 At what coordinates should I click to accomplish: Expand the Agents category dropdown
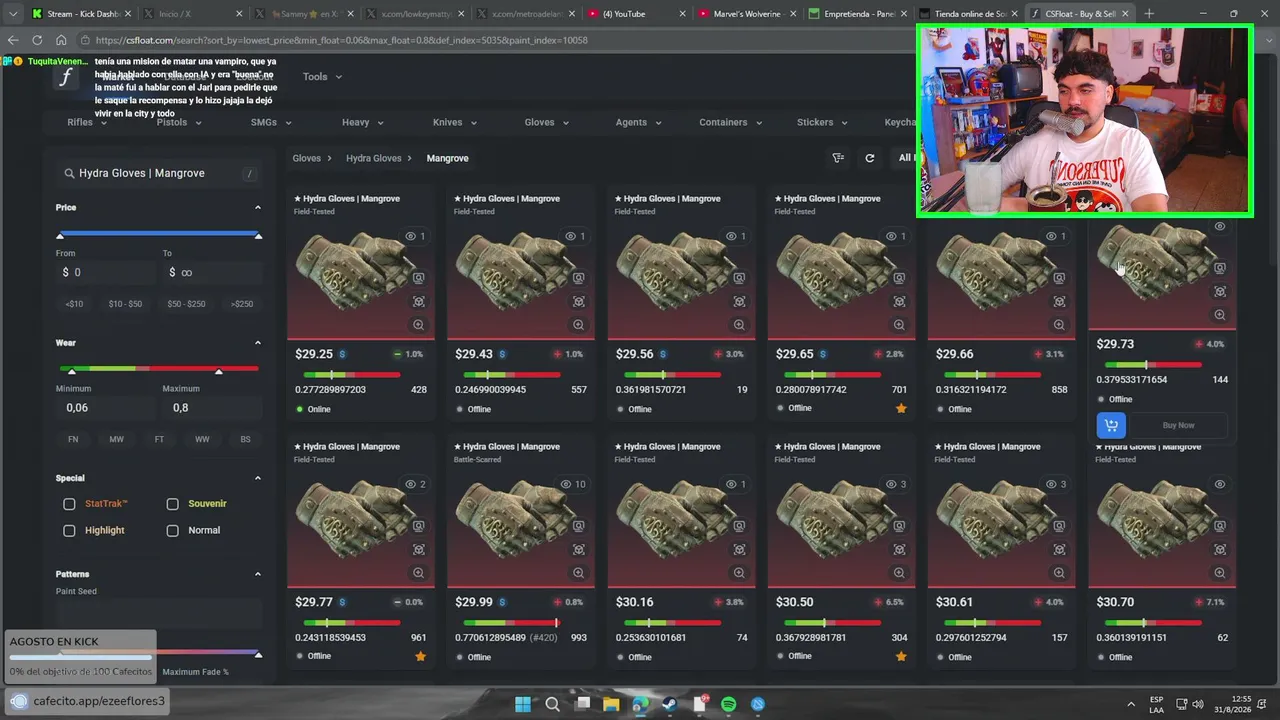638,122
